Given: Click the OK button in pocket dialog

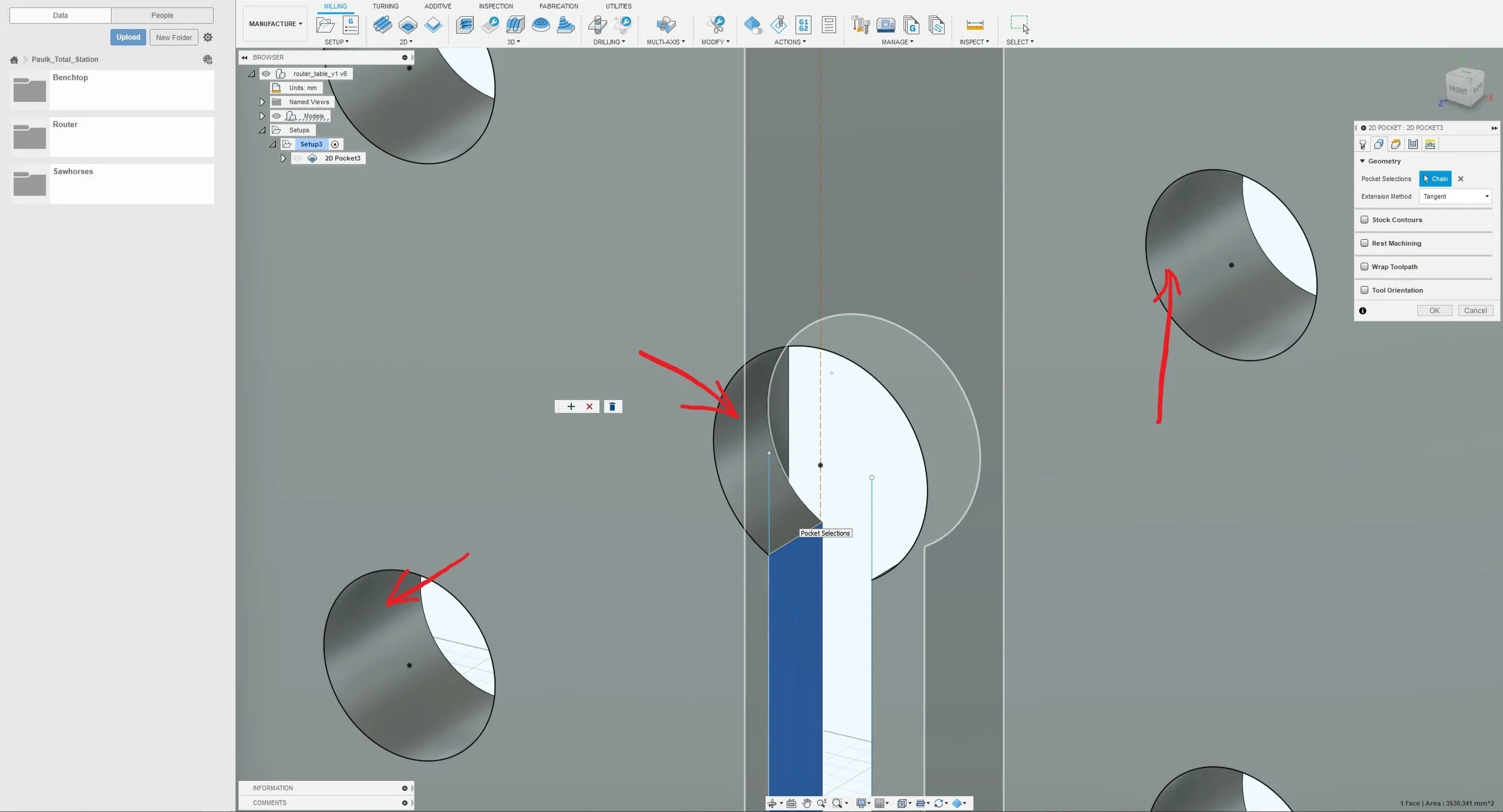Looking at the screenshot, I should (x=1434, y=311).
